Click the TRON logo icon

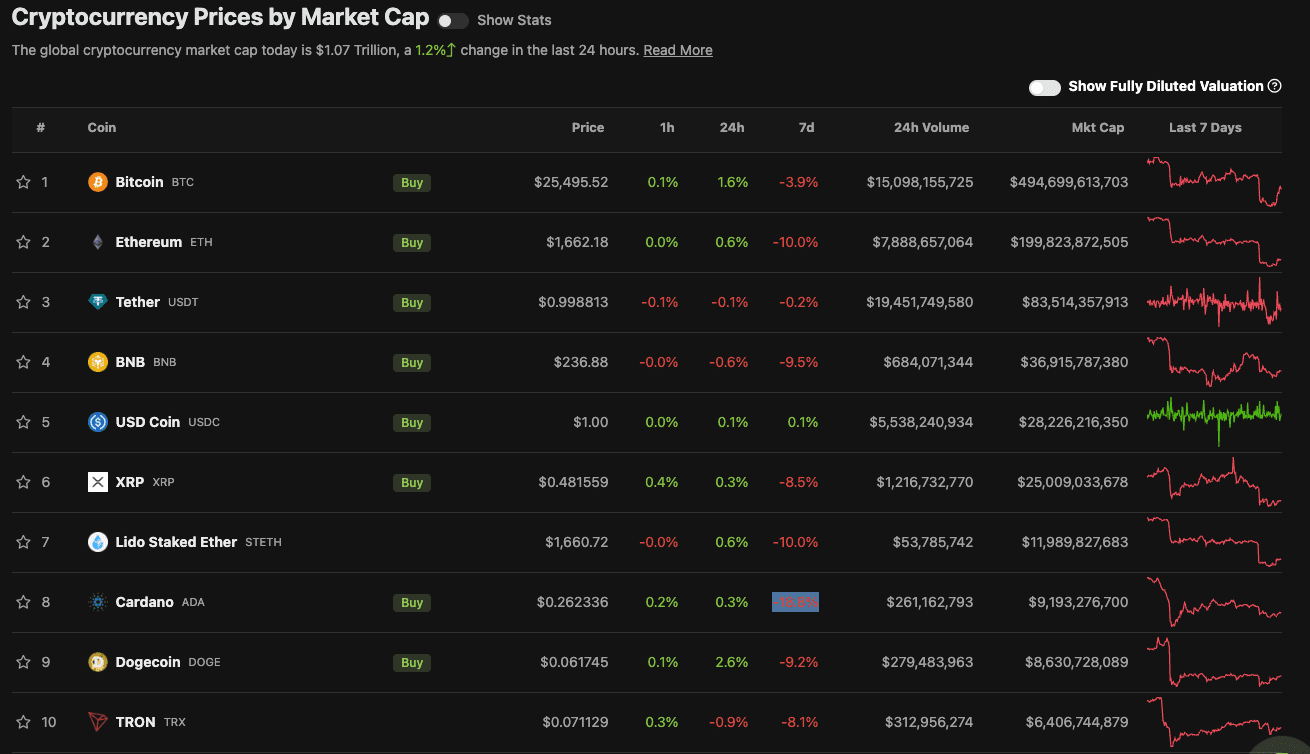coord(98,722)
